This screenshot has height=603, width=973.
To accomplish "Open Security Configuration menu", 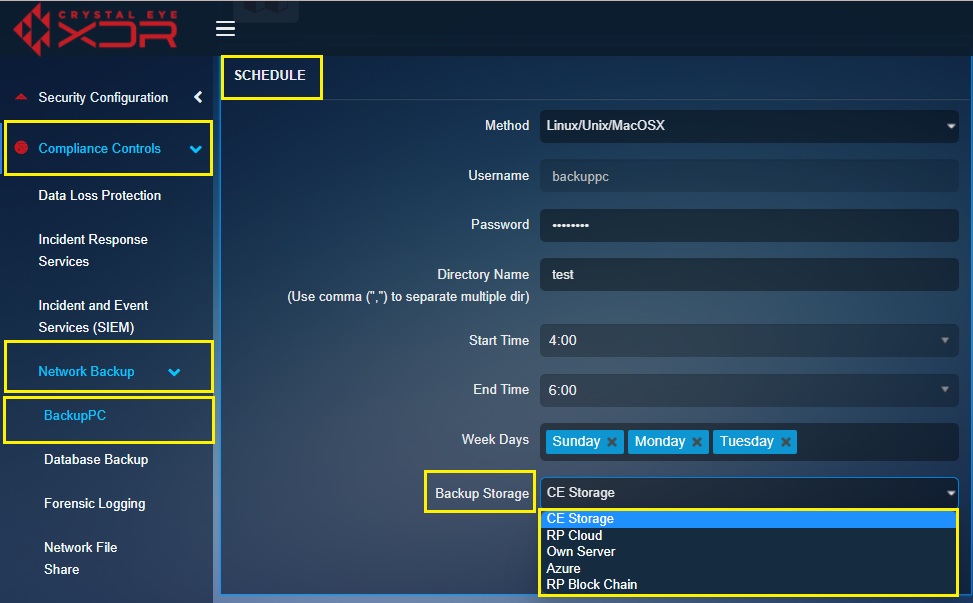I will click(x=103, y=97).
